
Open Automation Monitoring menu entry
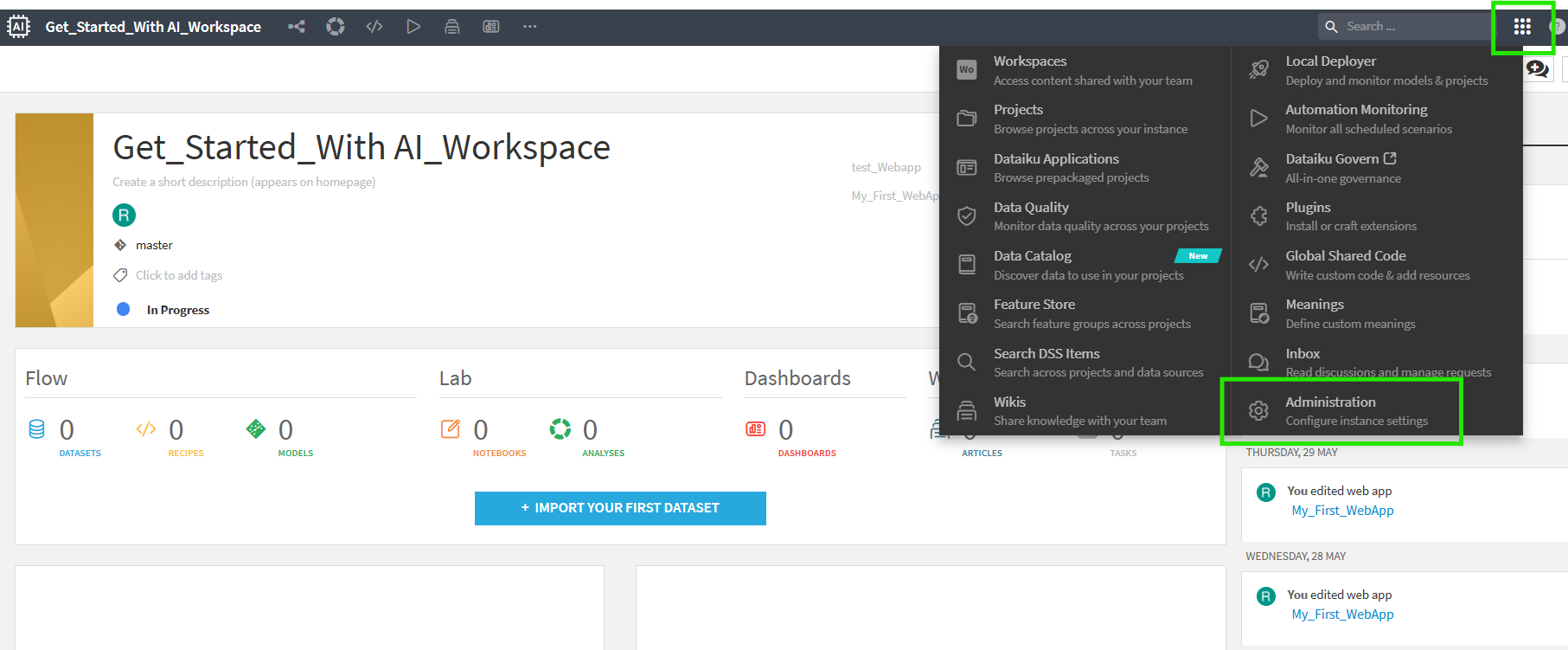click(x=1377, y=119)
